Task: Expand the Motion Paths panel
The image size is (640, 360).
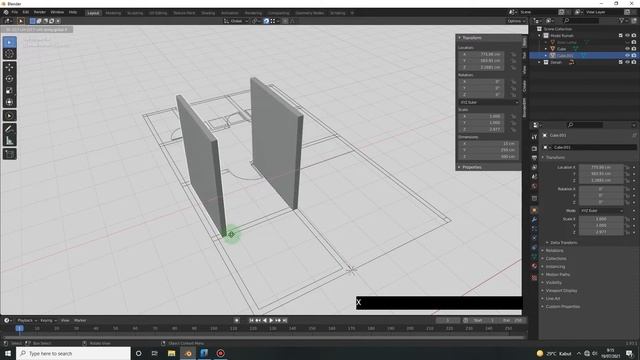Action: coord(558,274)
